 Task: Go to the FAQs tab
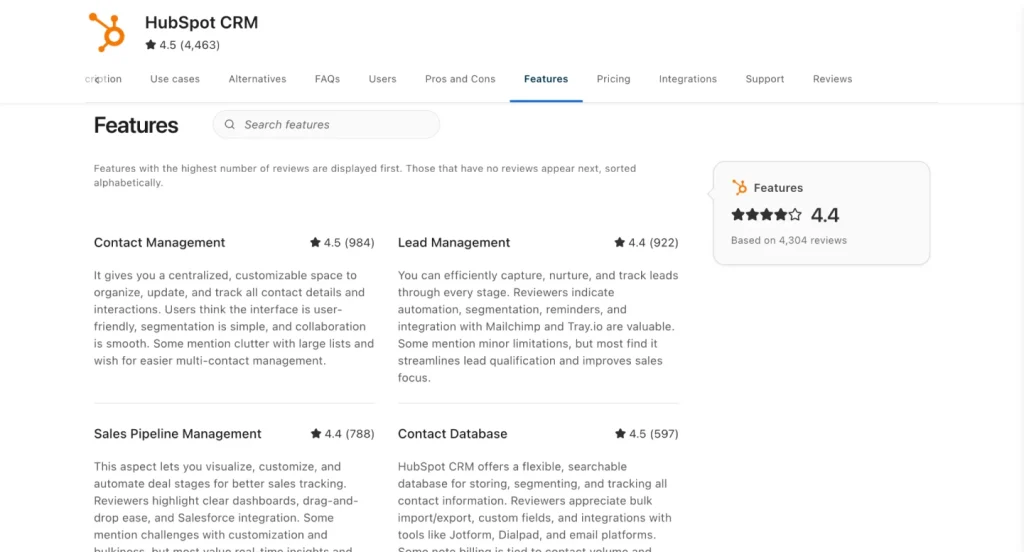pos(327,79)
